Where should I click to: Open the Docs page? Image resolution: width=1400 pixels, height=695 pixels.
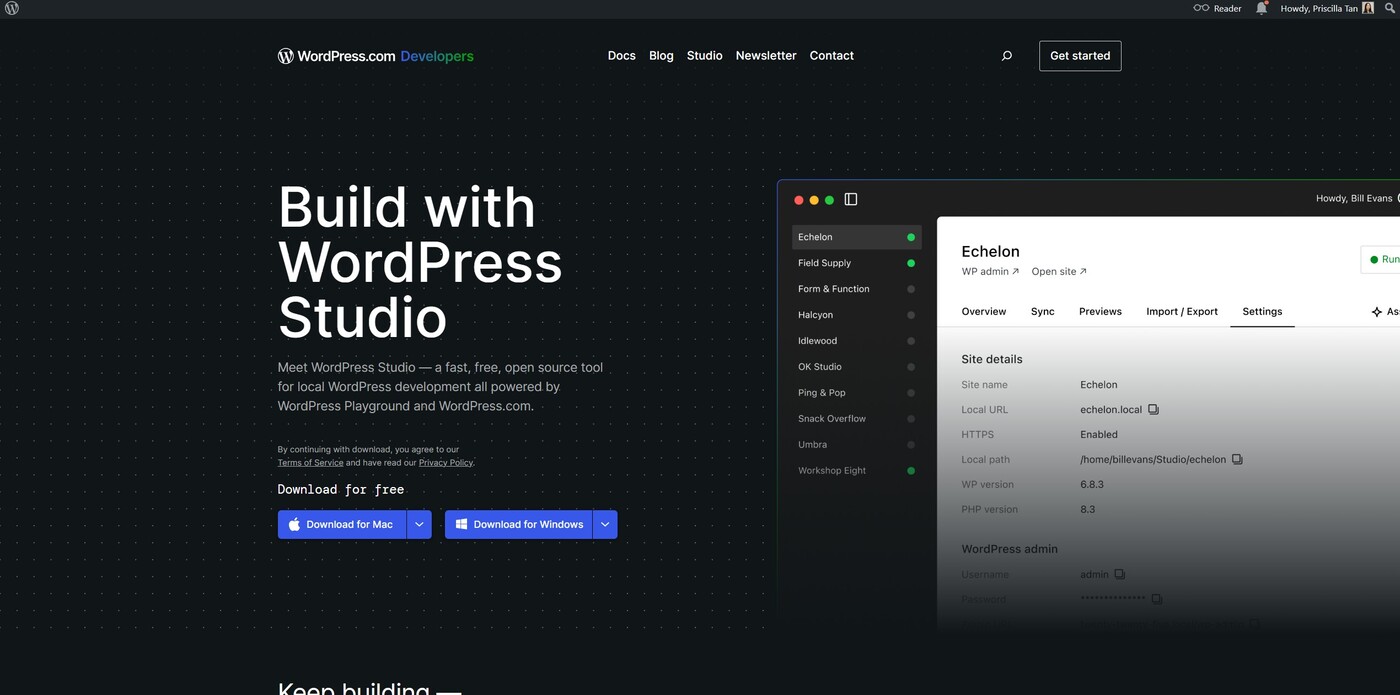(x=621, y=55)
